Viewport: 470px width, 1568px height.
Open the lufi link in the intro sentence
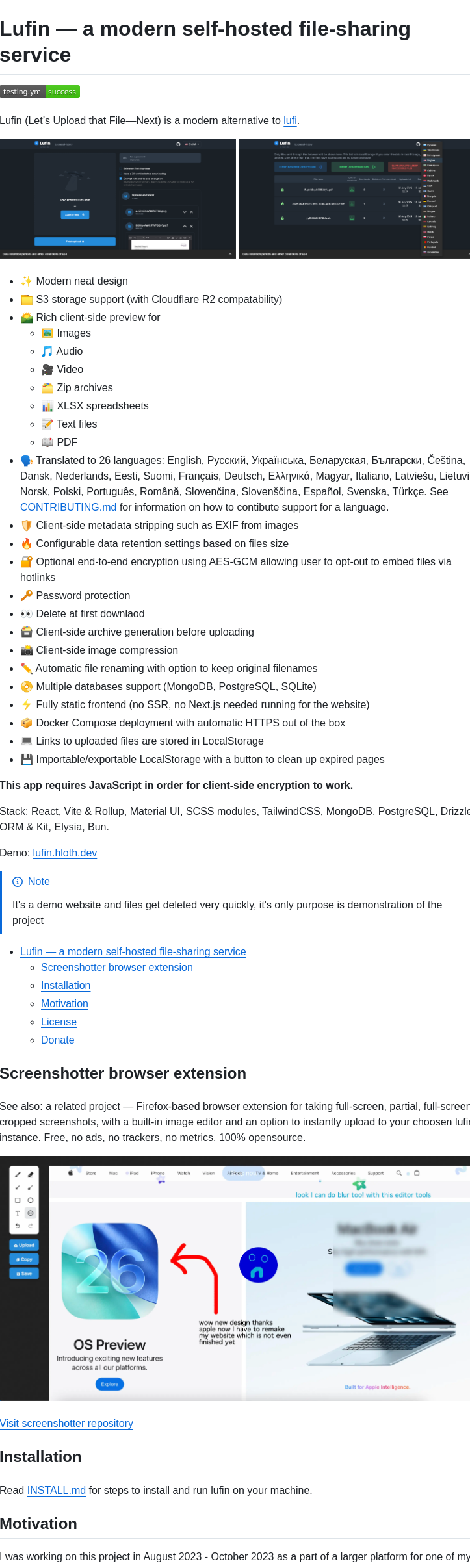pyautogui.click(x=290, y=120)
